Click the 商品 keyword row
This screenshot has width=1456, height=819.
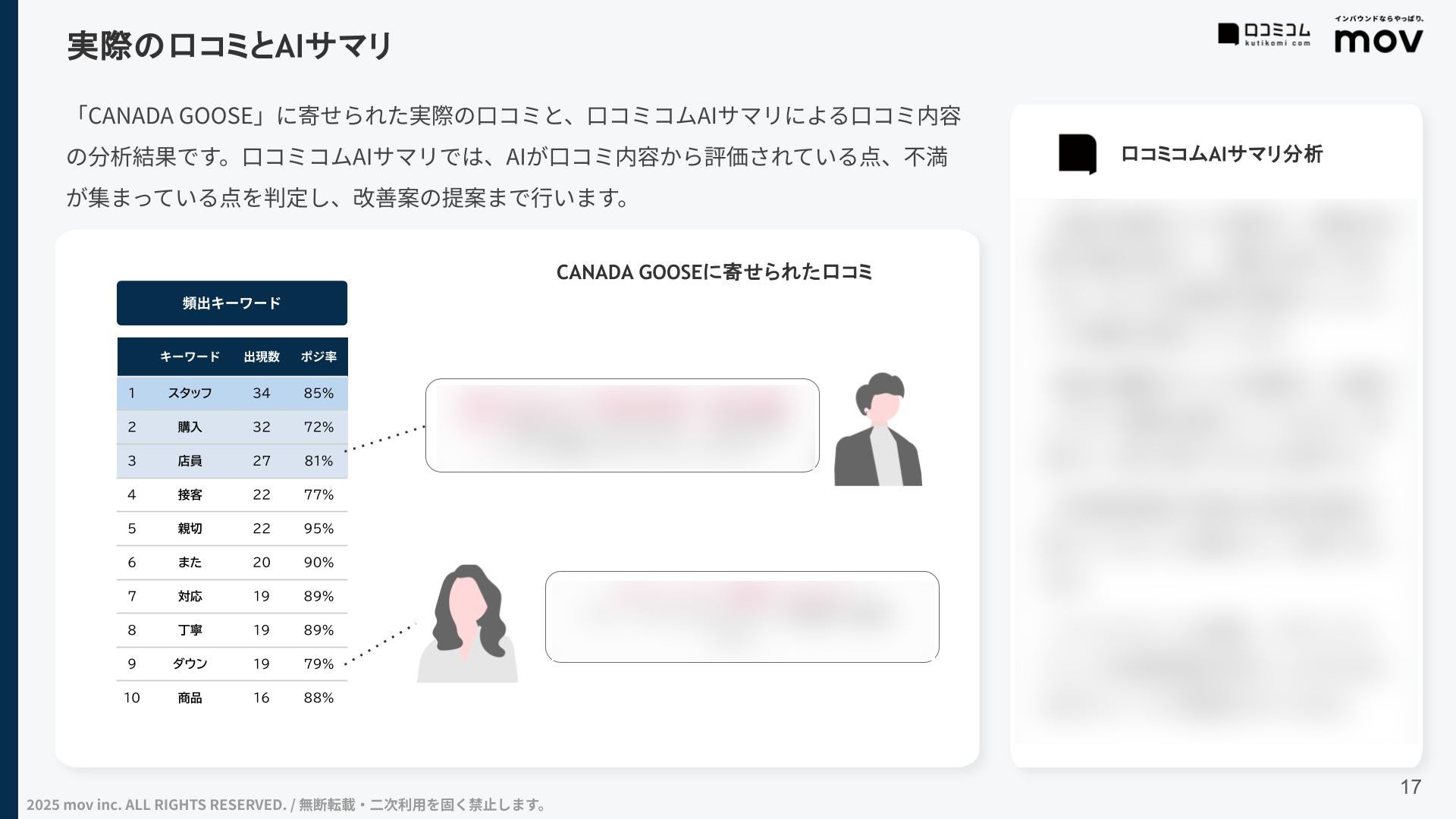190,698
